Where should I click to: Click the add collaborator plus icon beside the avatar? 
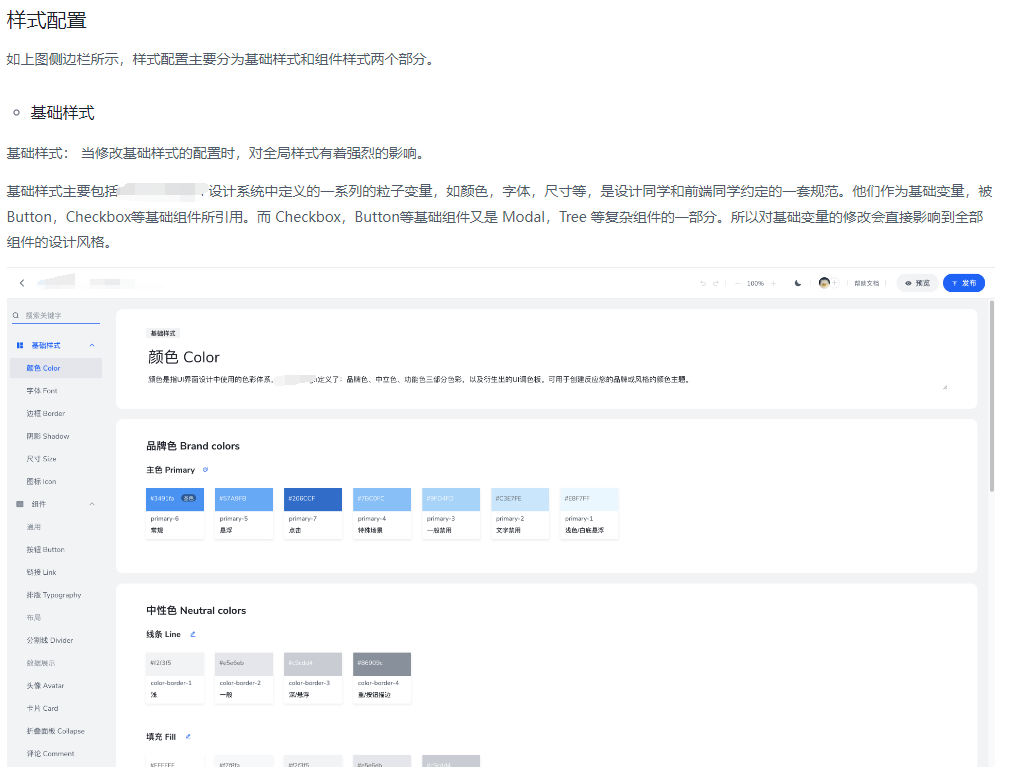(x=835, y=283)
